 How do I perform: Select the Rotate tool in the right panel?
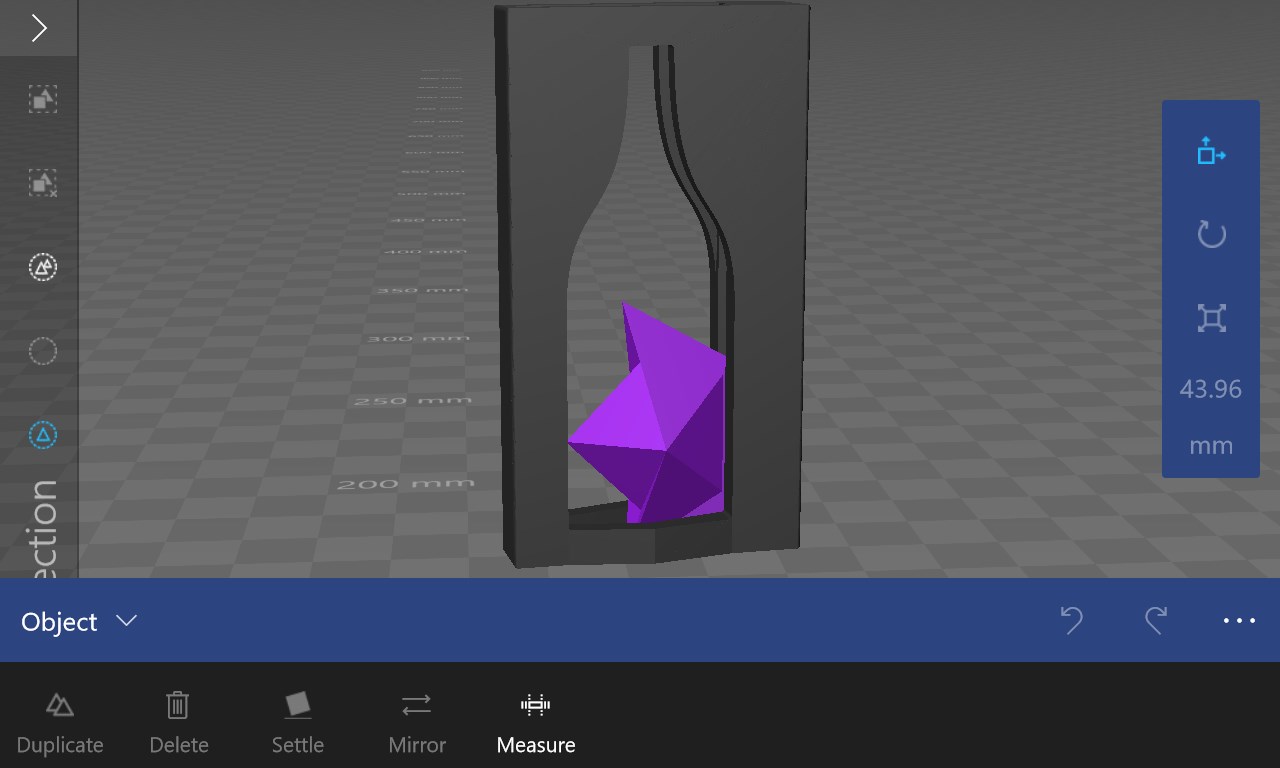click(x=1210, y=234)
